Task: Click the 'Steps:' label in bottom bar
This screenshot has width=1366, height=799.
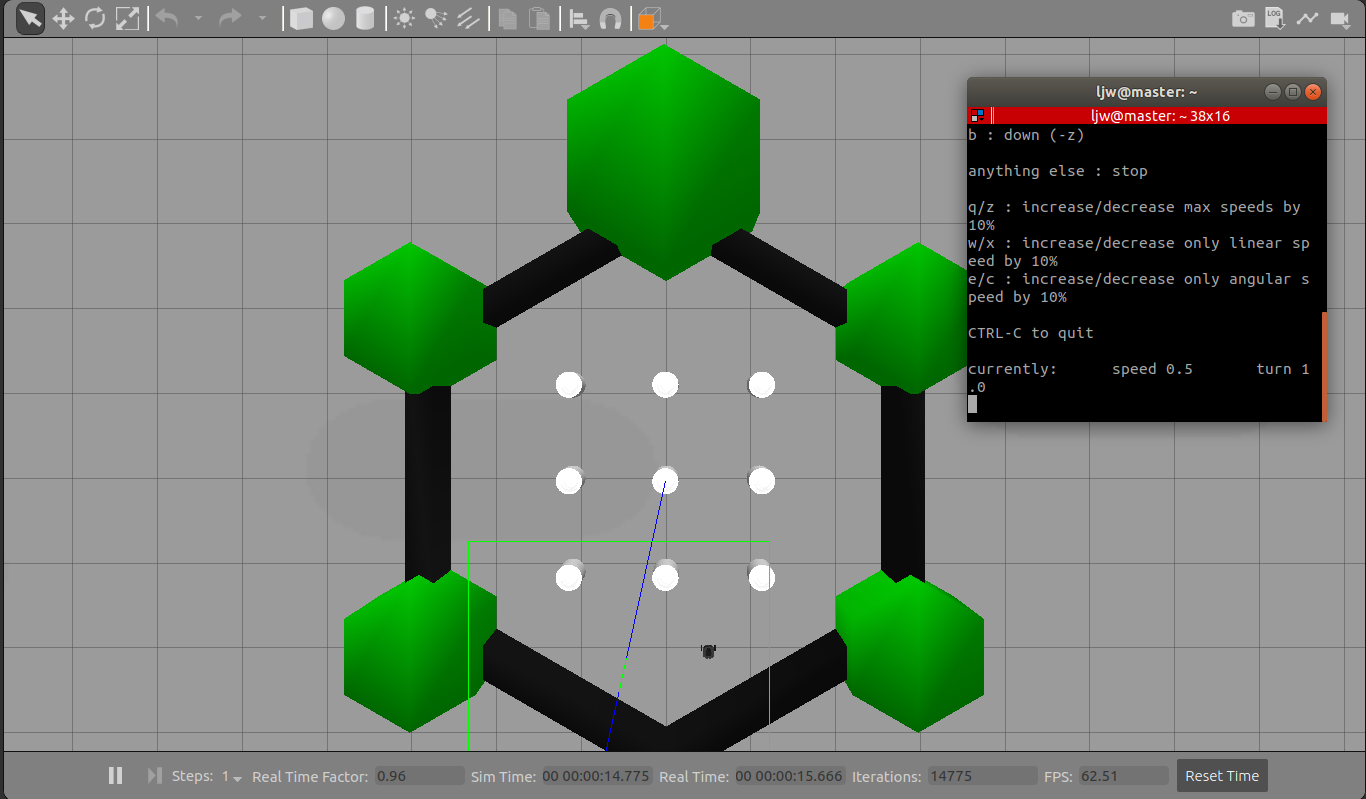Action: (x=192, y=776)
